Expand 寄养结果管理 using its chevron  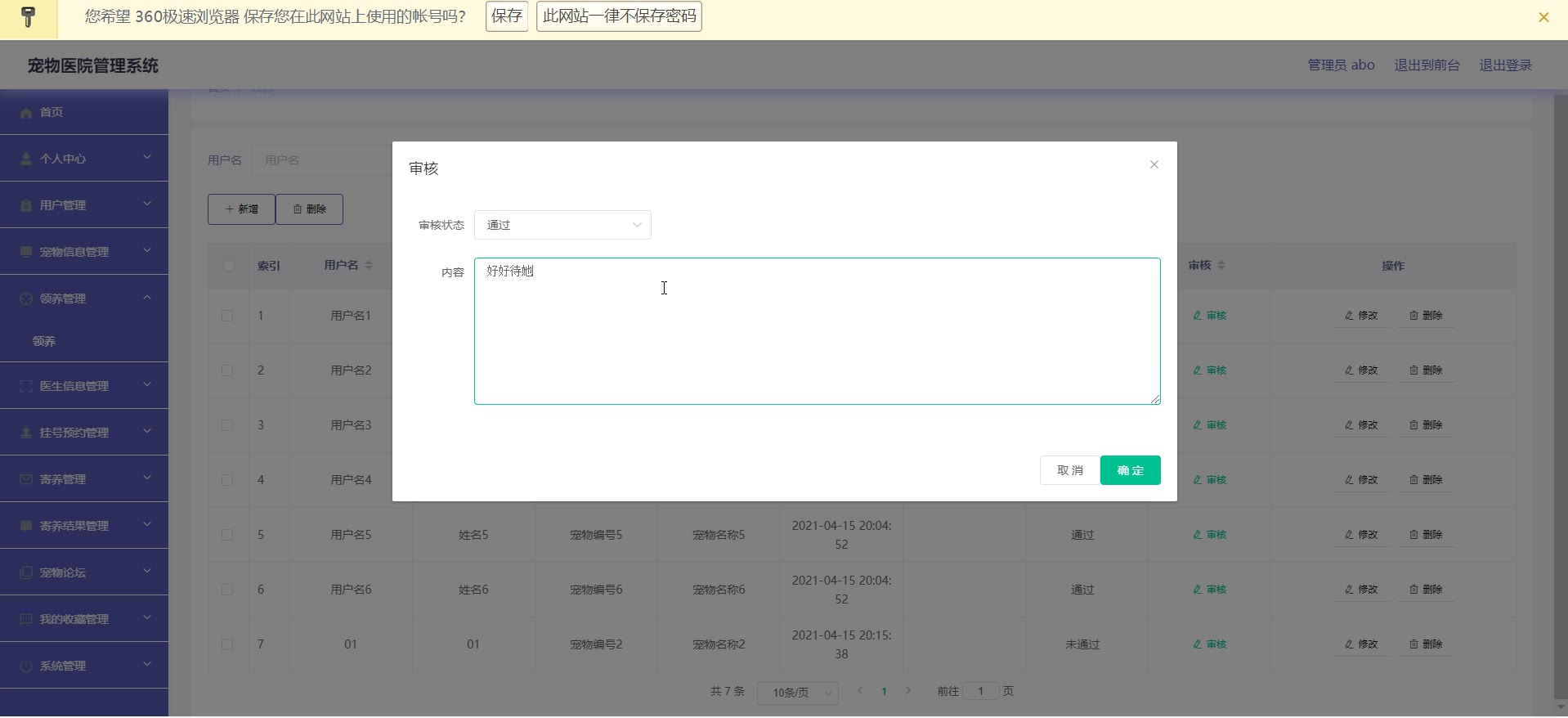click(147, 524)
